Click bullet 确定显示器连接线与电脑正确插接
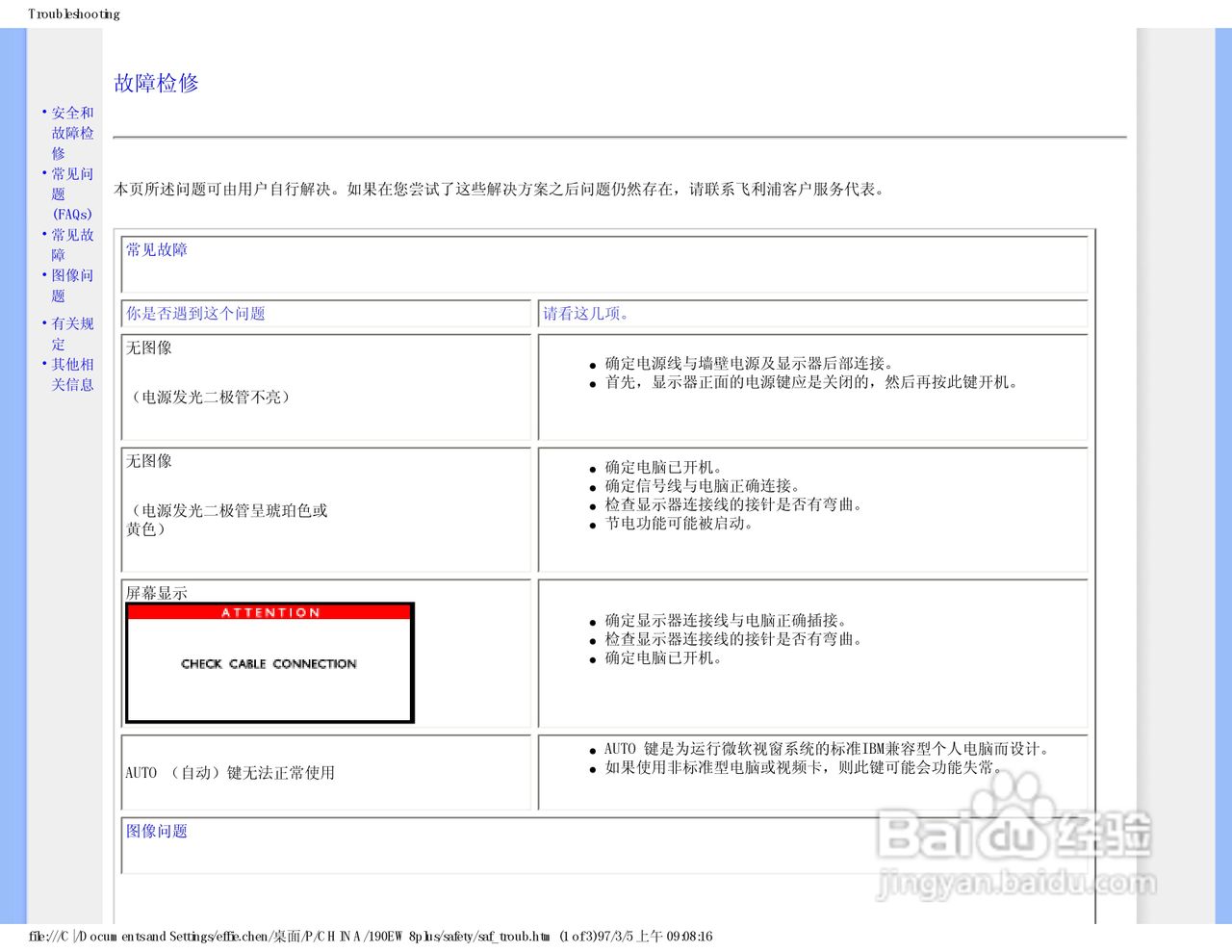1232x952 pixels. [727, 621]
